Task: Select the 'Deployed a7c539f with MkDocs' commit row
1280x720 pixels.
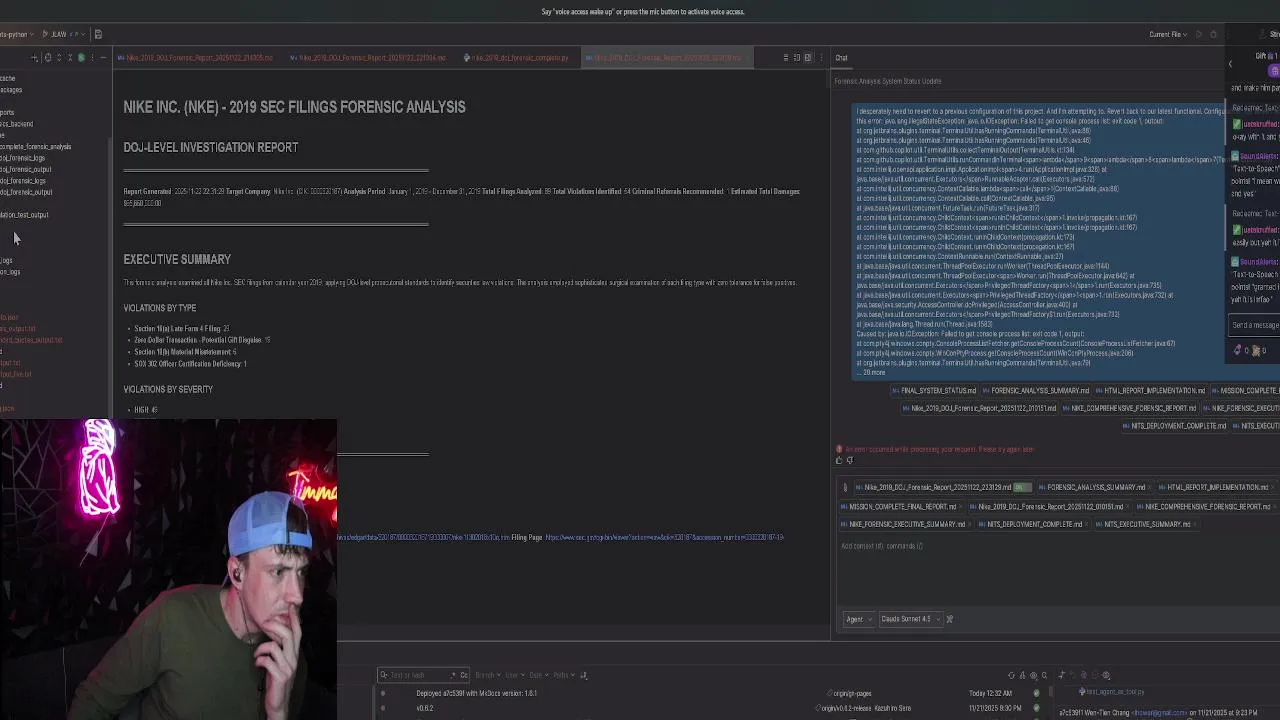Action: (x=476, y=693)
